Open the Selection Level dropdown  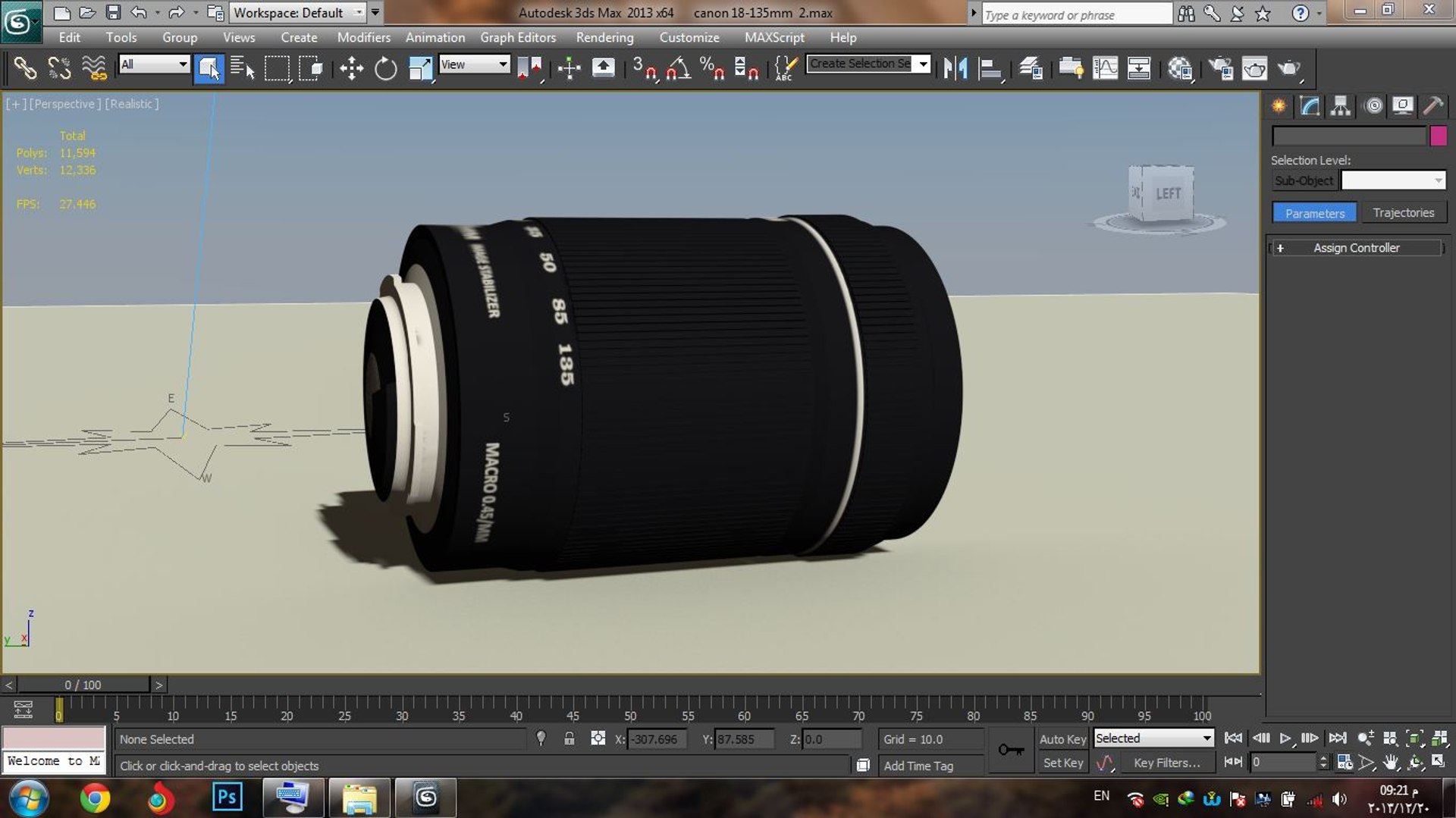1394,180
